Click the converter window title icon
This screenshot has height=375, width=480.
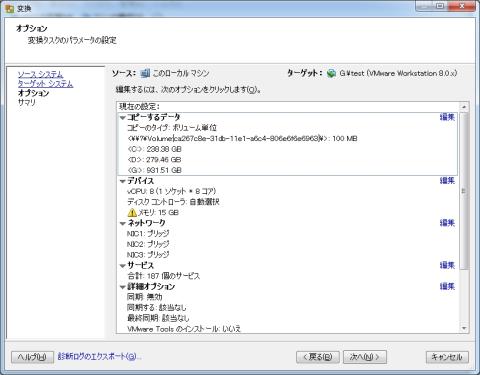point(9,8)
